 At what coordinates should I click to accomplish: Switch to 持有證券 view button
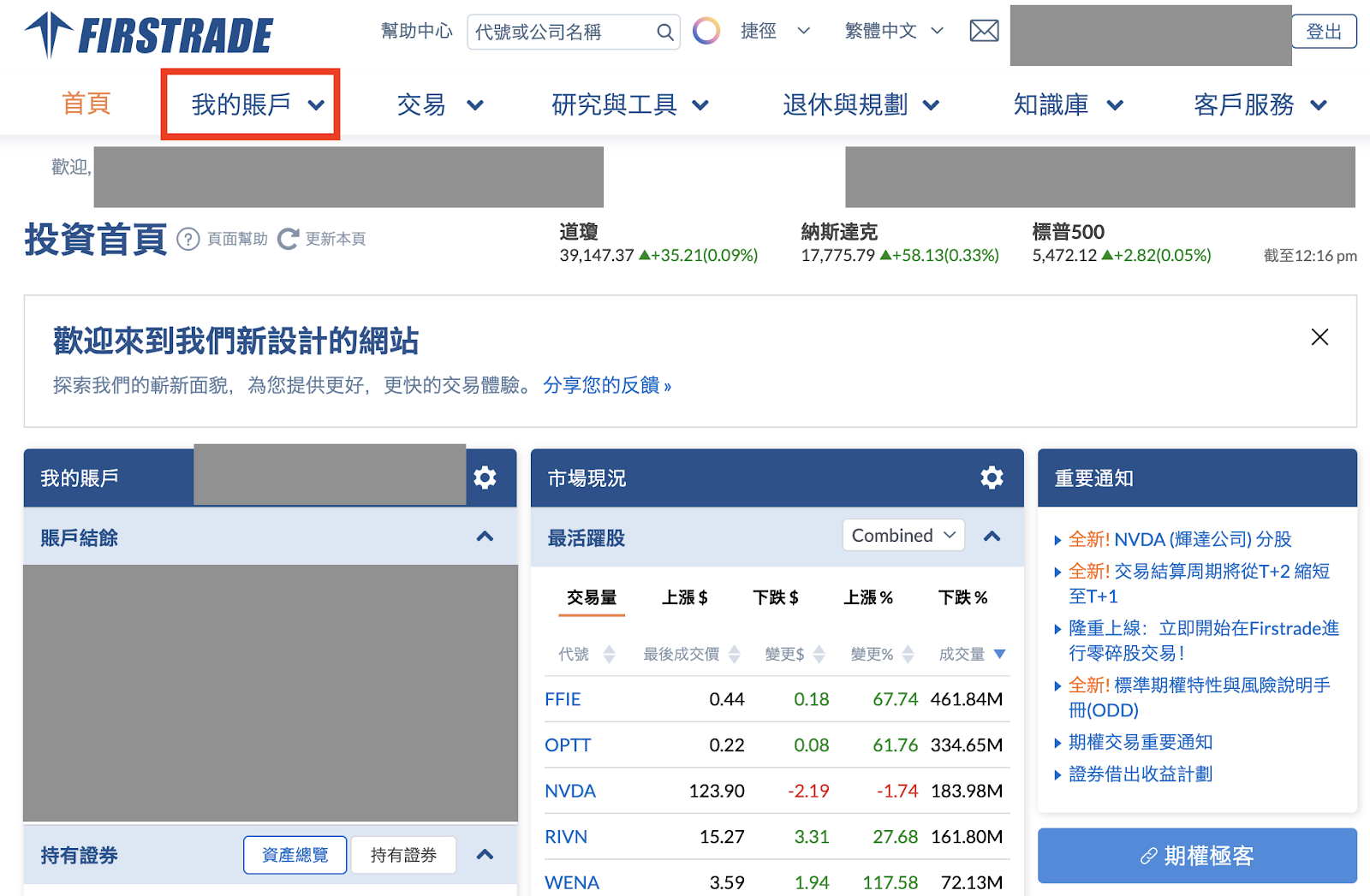(403, 855)
